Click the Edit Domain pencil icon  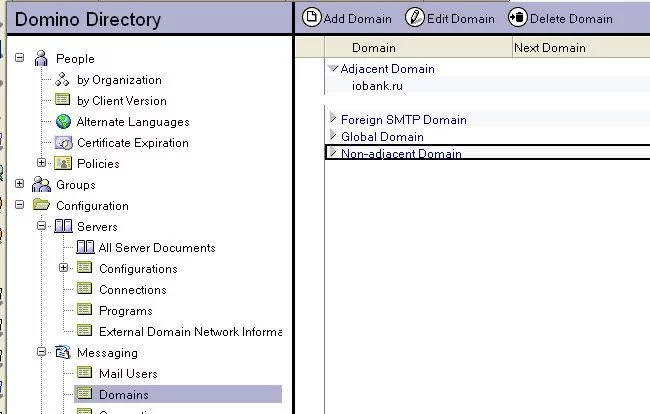(x=414, y=18)
